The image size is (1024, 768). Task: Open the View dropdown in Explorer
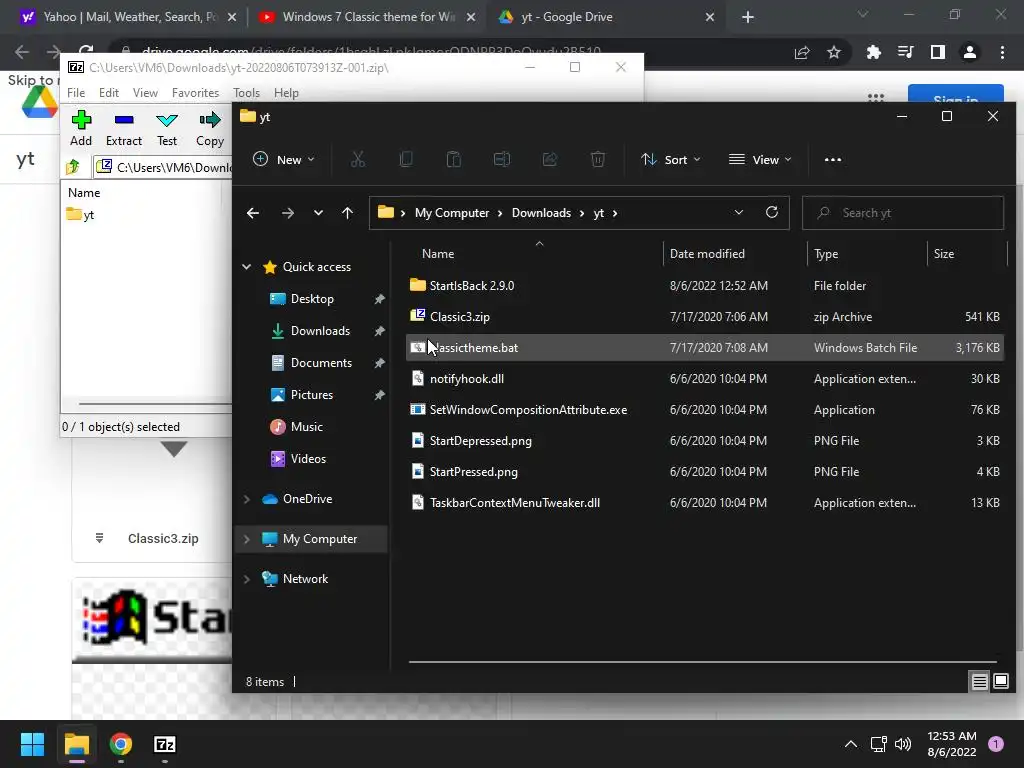click(x=760, y=159)
